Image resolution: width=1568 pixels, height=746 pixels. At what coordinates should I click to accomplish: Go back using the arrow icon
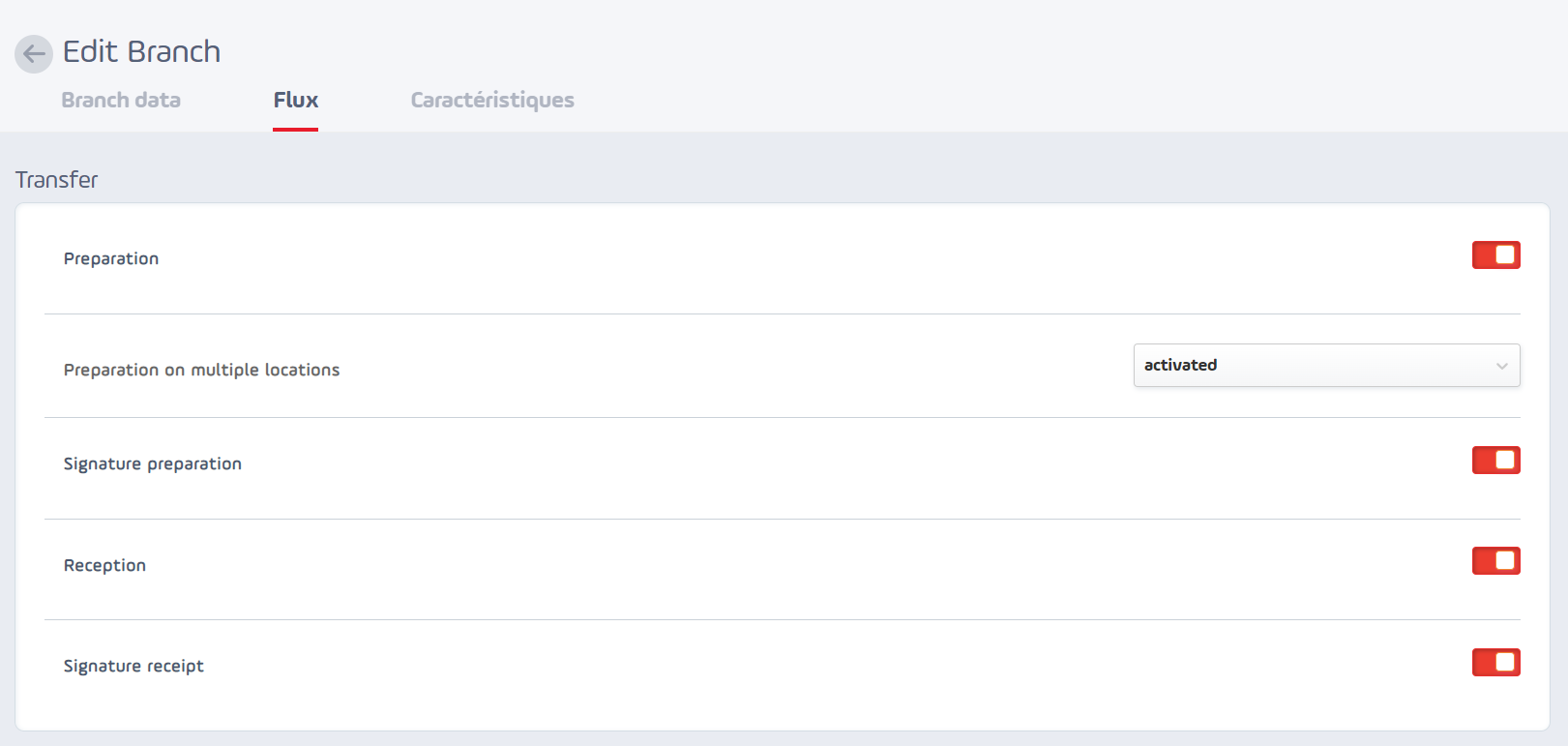click(x=34, y=54)
